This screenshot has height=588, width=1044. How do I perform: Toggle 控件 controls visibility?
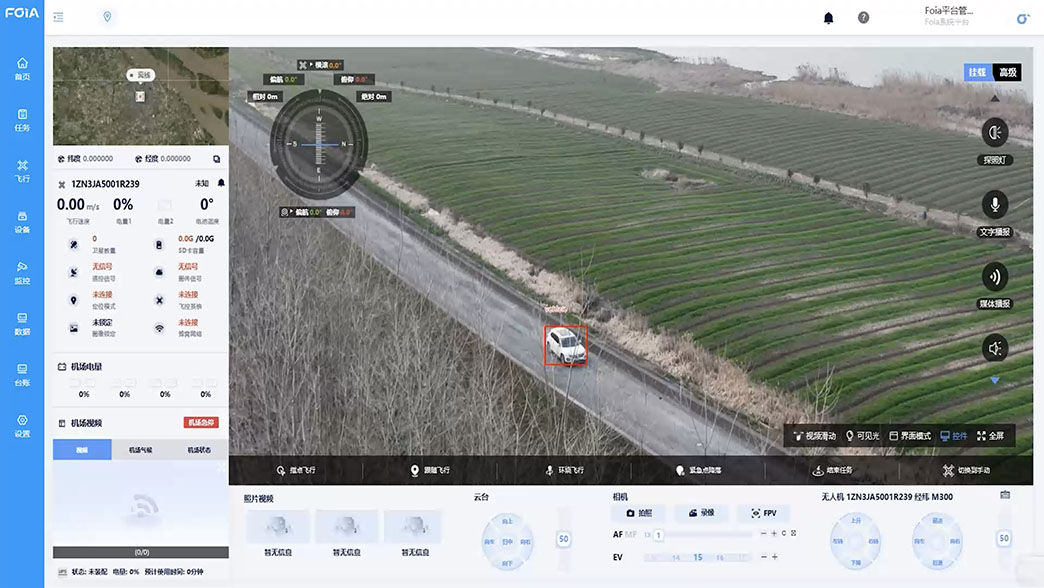[x=953, y=436]
